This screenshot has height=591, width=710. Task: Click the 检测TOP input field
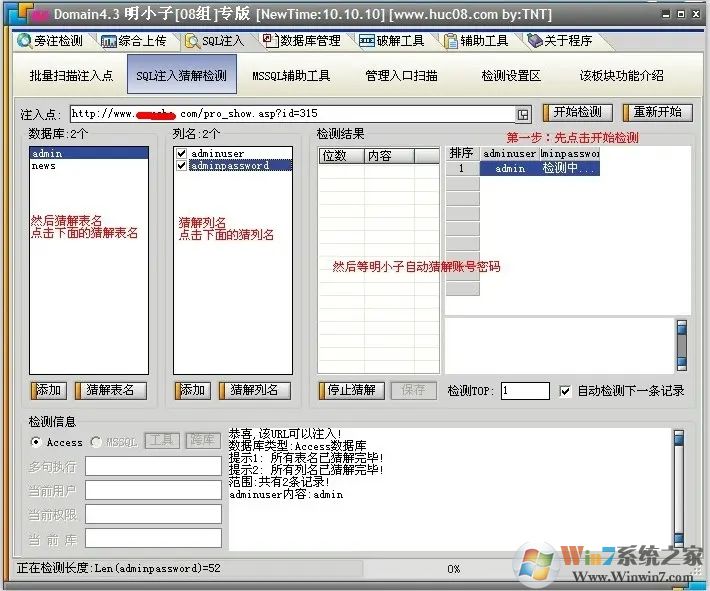525,391
